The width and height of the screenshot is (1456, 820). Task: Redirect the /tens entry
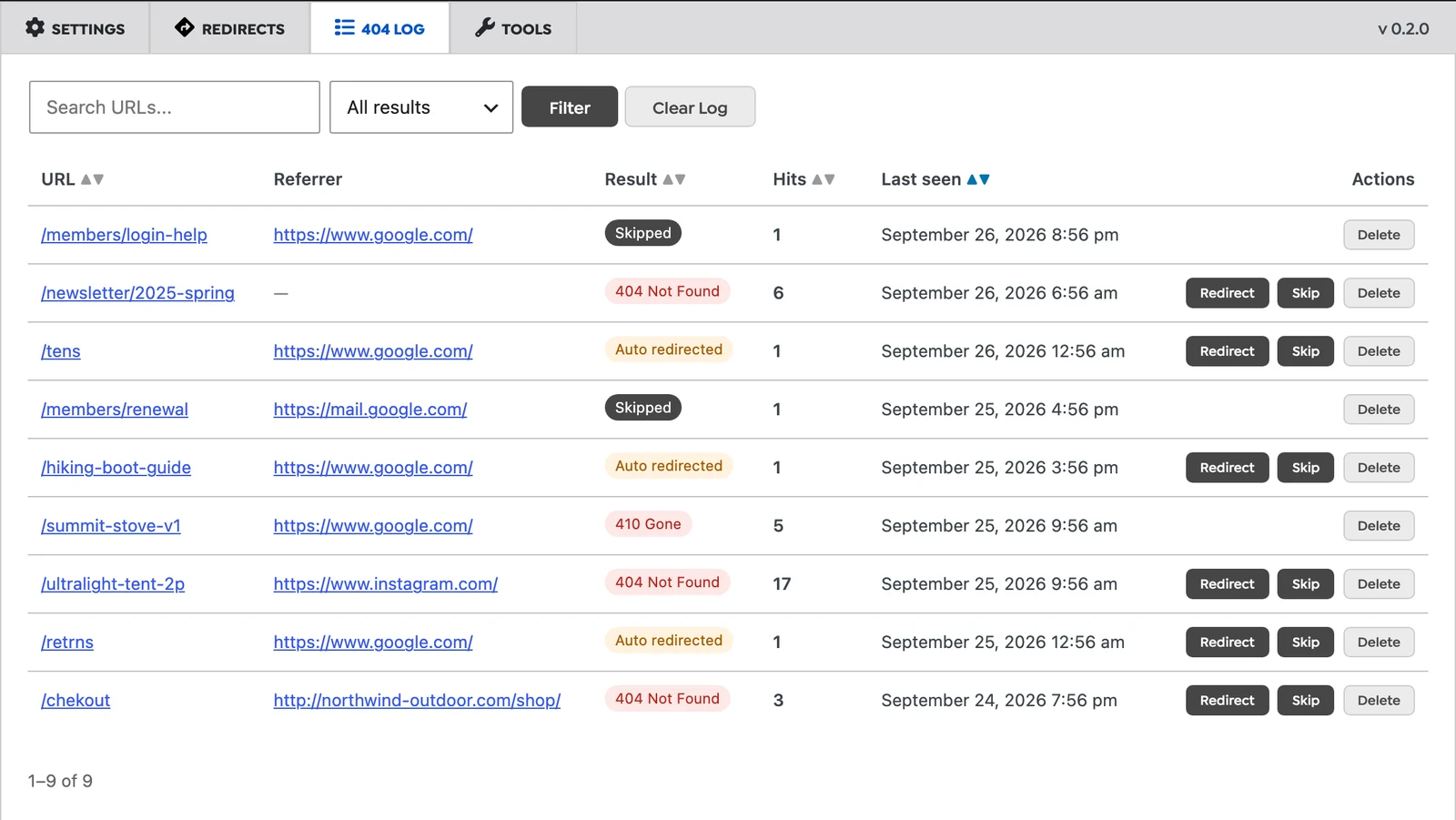tap(1227, 351)
